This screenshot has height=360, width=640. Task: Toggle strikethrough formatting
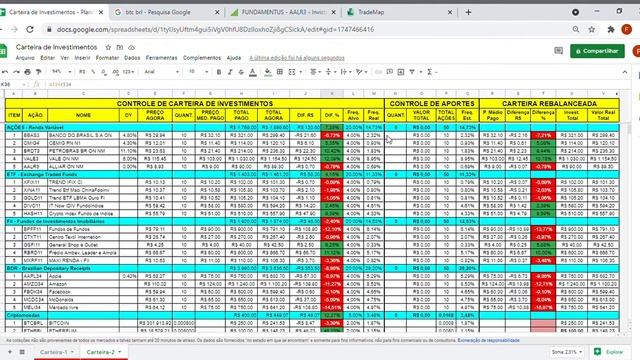coord(241,72)
